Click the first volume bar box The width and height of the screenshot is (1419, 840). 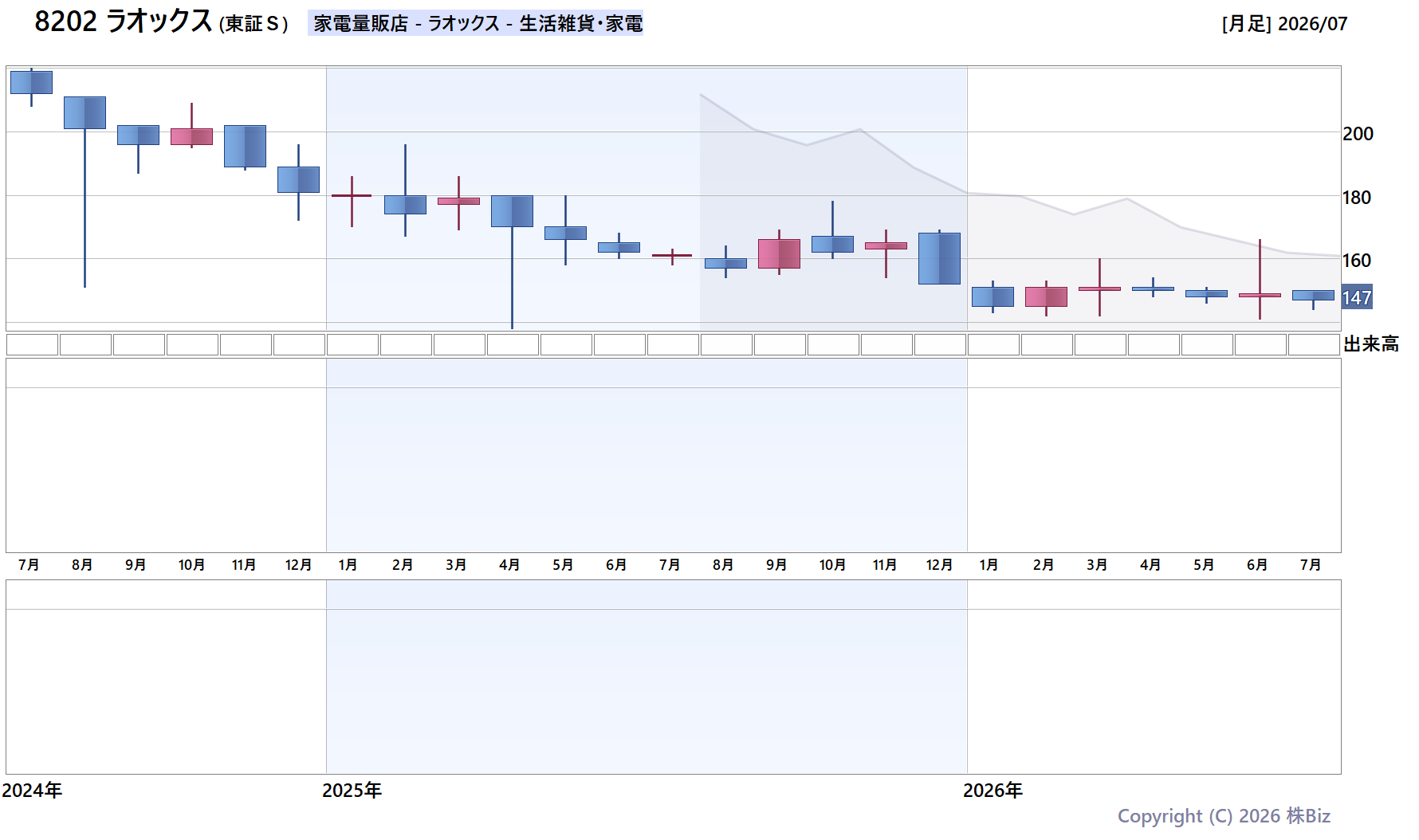(x=32, y=344)
